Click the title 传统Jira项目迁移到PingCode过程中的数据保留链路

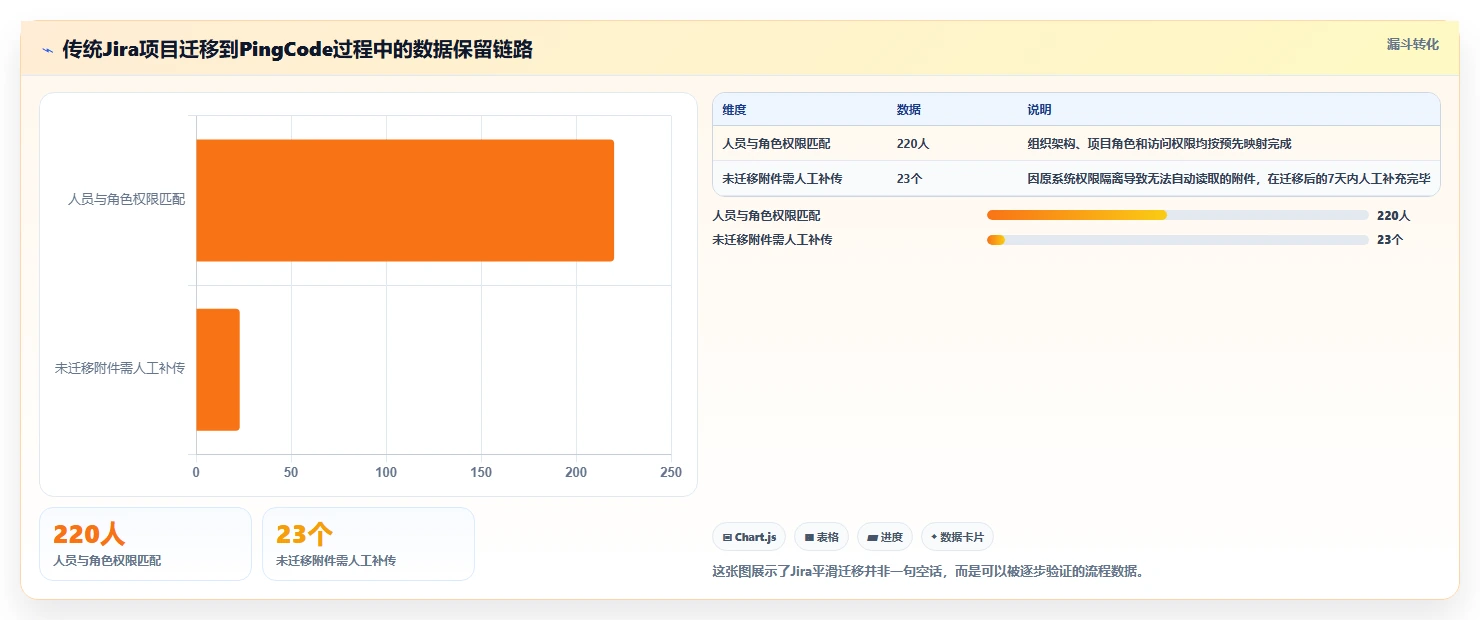[297, 50]
